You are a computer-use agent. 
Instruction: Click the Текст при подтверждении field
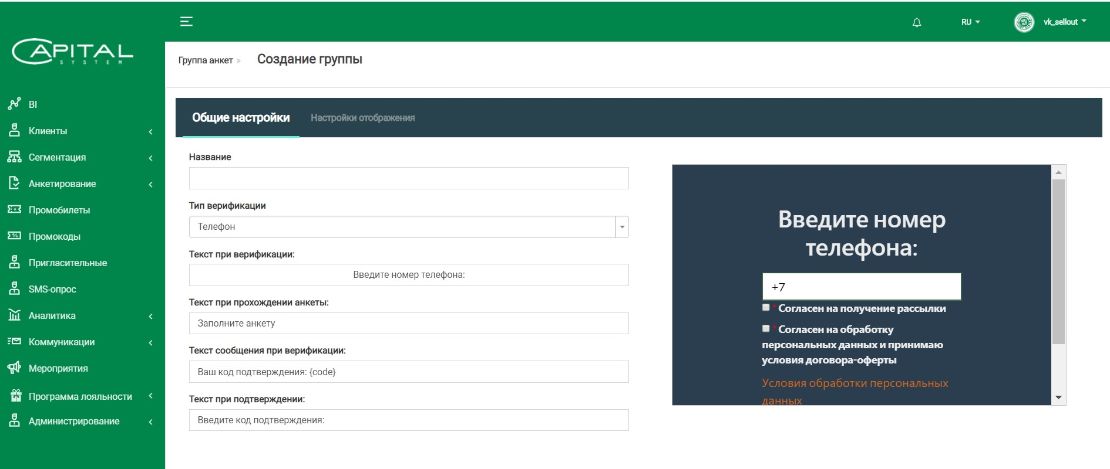408,419
